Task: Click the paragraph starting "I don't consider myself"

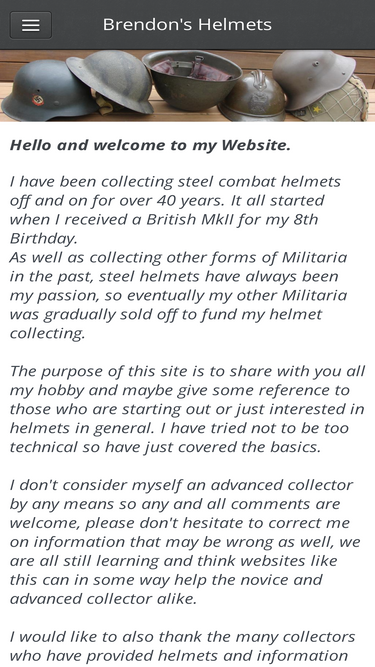Action: pos(185,542)
